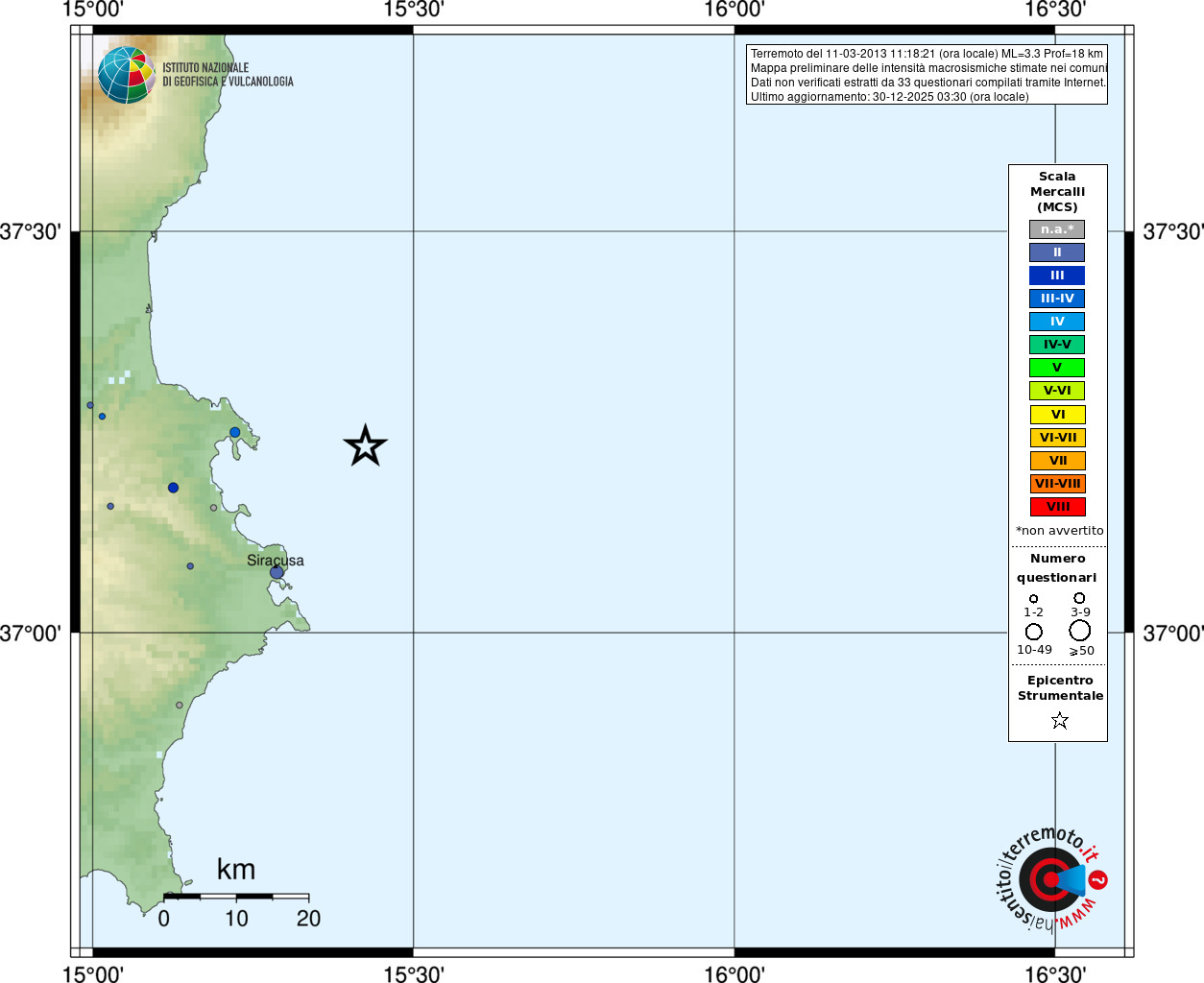Click the Siracusa city label

point(276,561)
